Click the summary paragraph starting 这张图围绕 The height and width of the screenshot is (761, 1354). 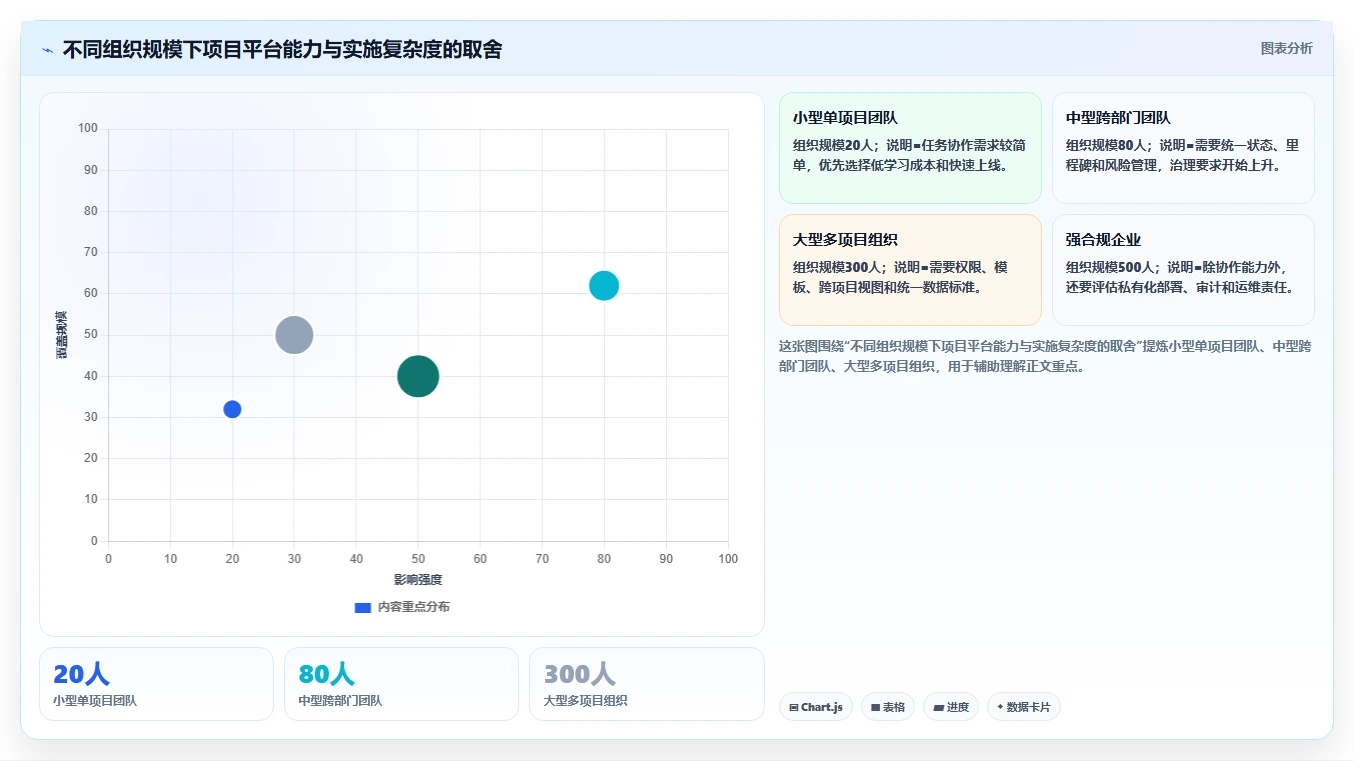(1045, 356)
